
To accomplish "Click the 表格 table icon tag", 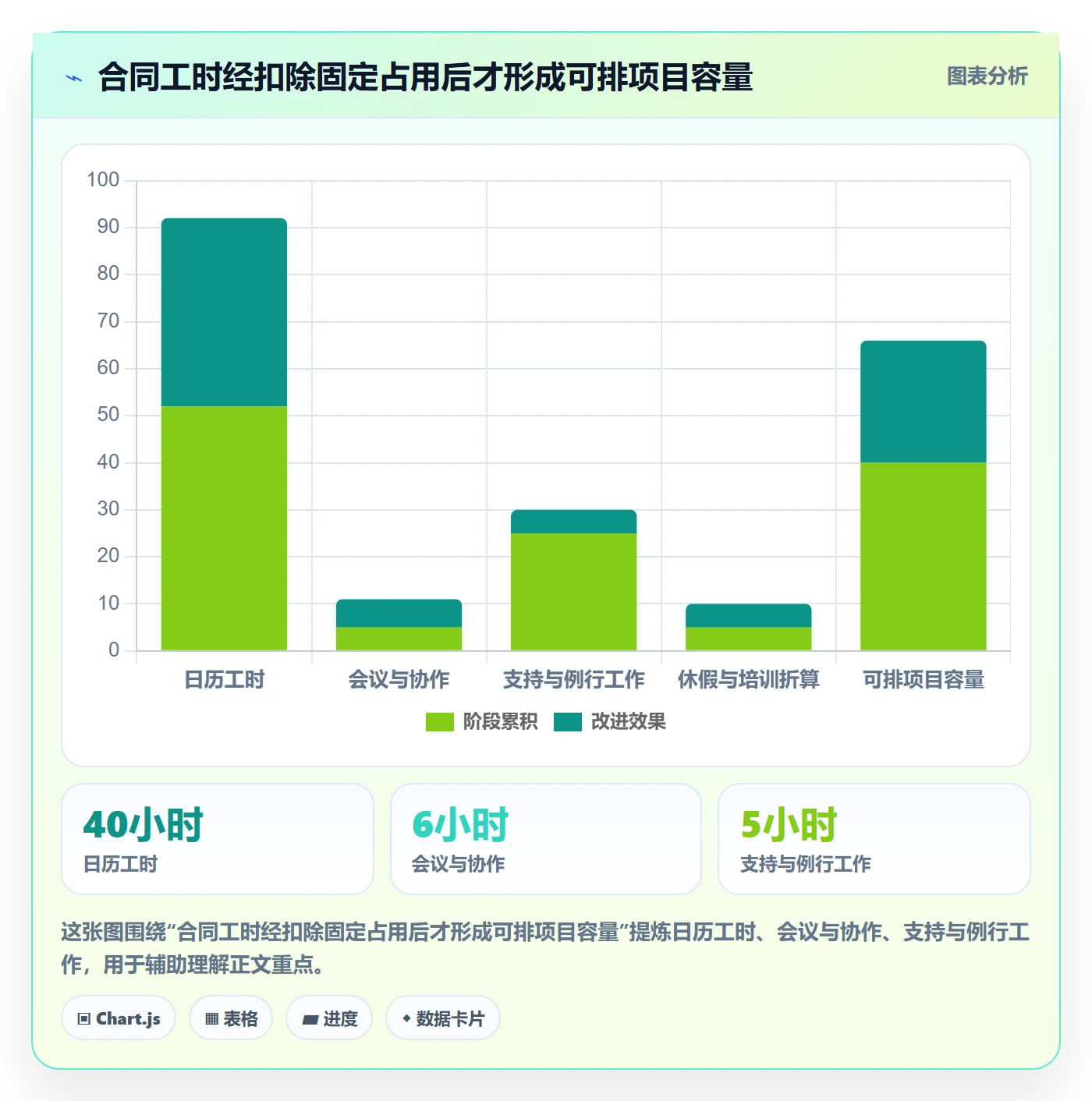I will click(231, 1018).
